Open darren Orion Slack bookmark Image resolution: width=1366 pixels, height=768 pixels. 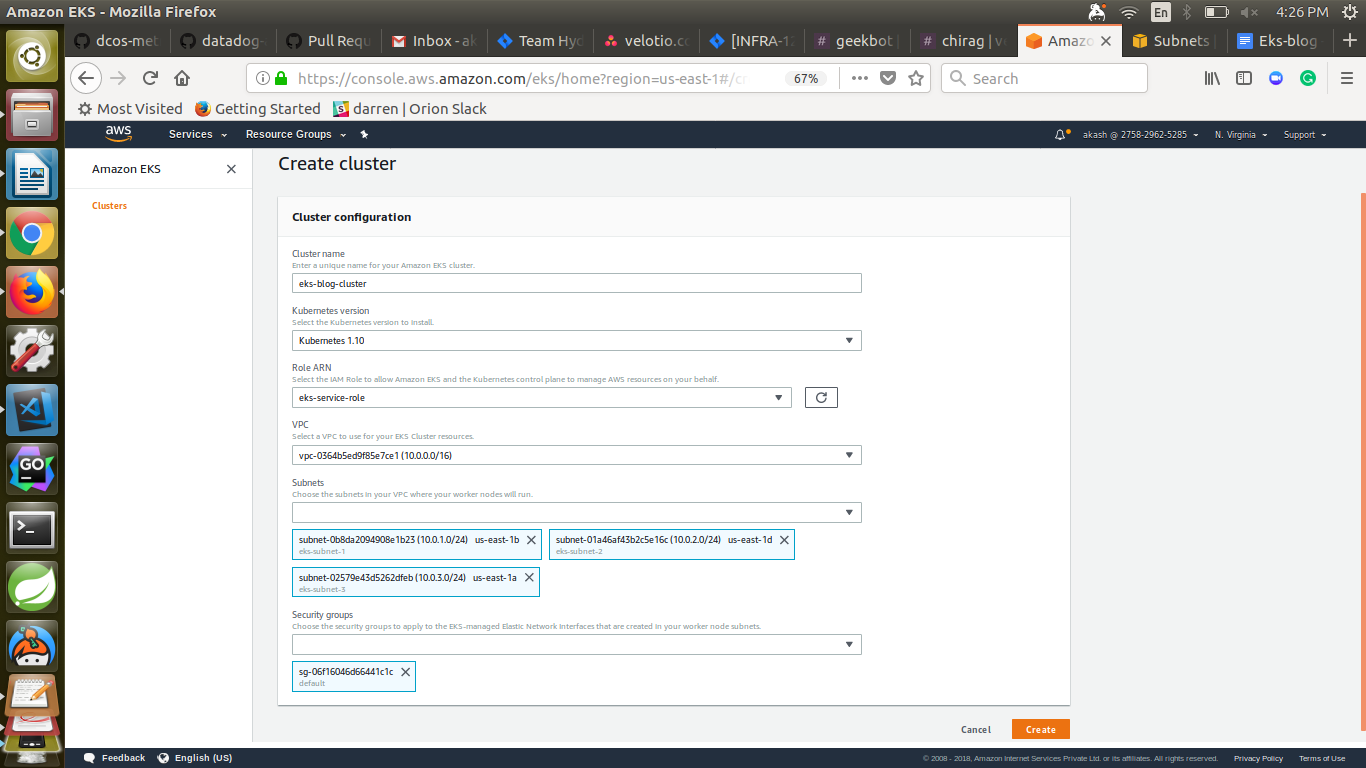[410, 109]
